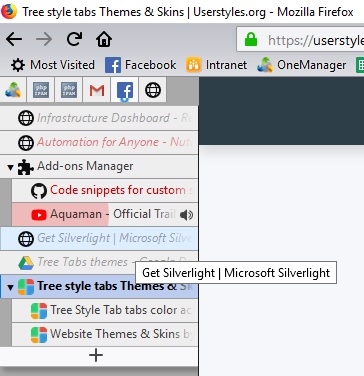Mute the Aquaman tab sound
Viewport: 364px width, 376px height.
pos(186,215)
